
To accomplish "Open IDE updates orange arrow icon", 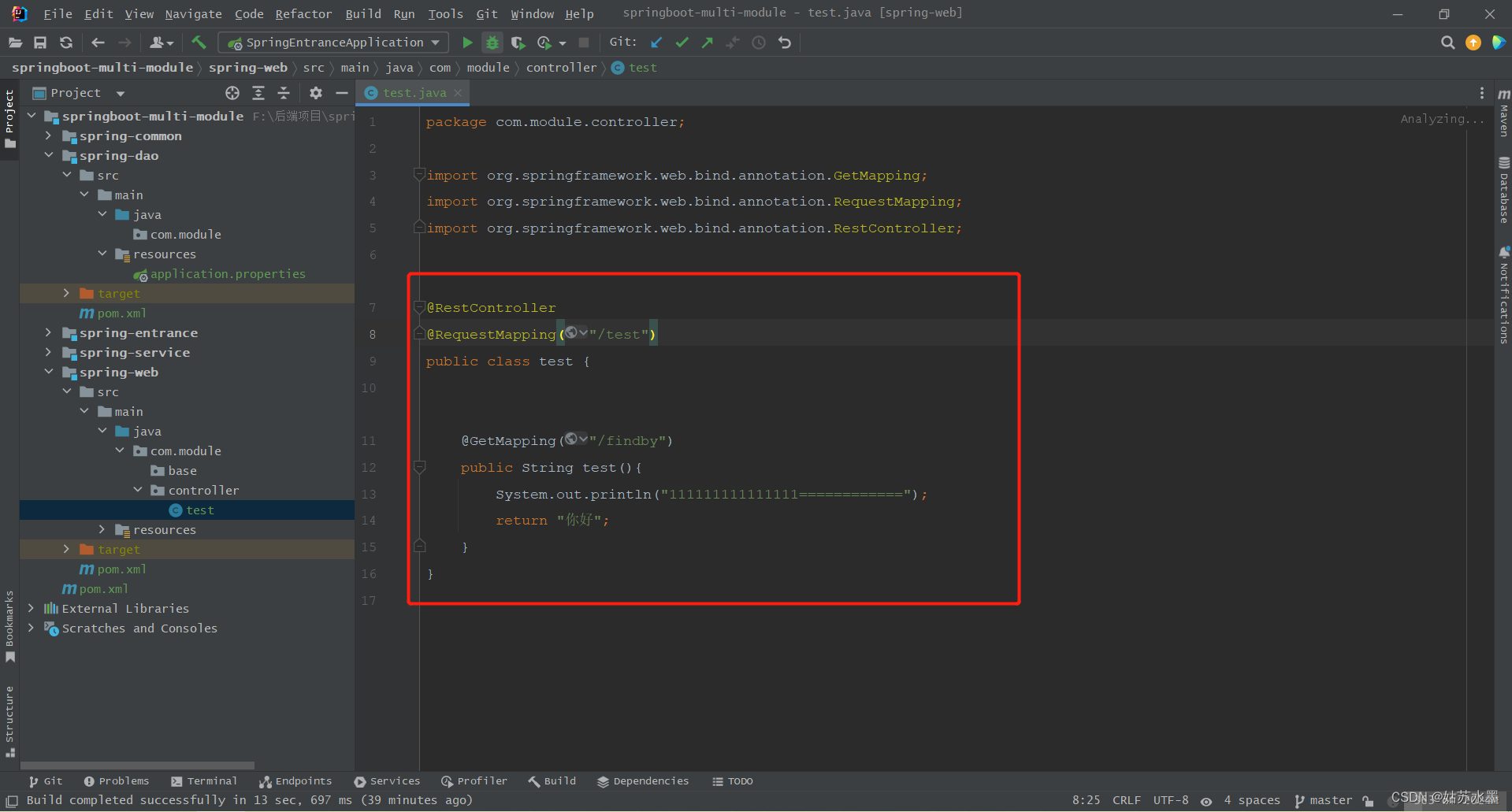I will coord(1473,43).
